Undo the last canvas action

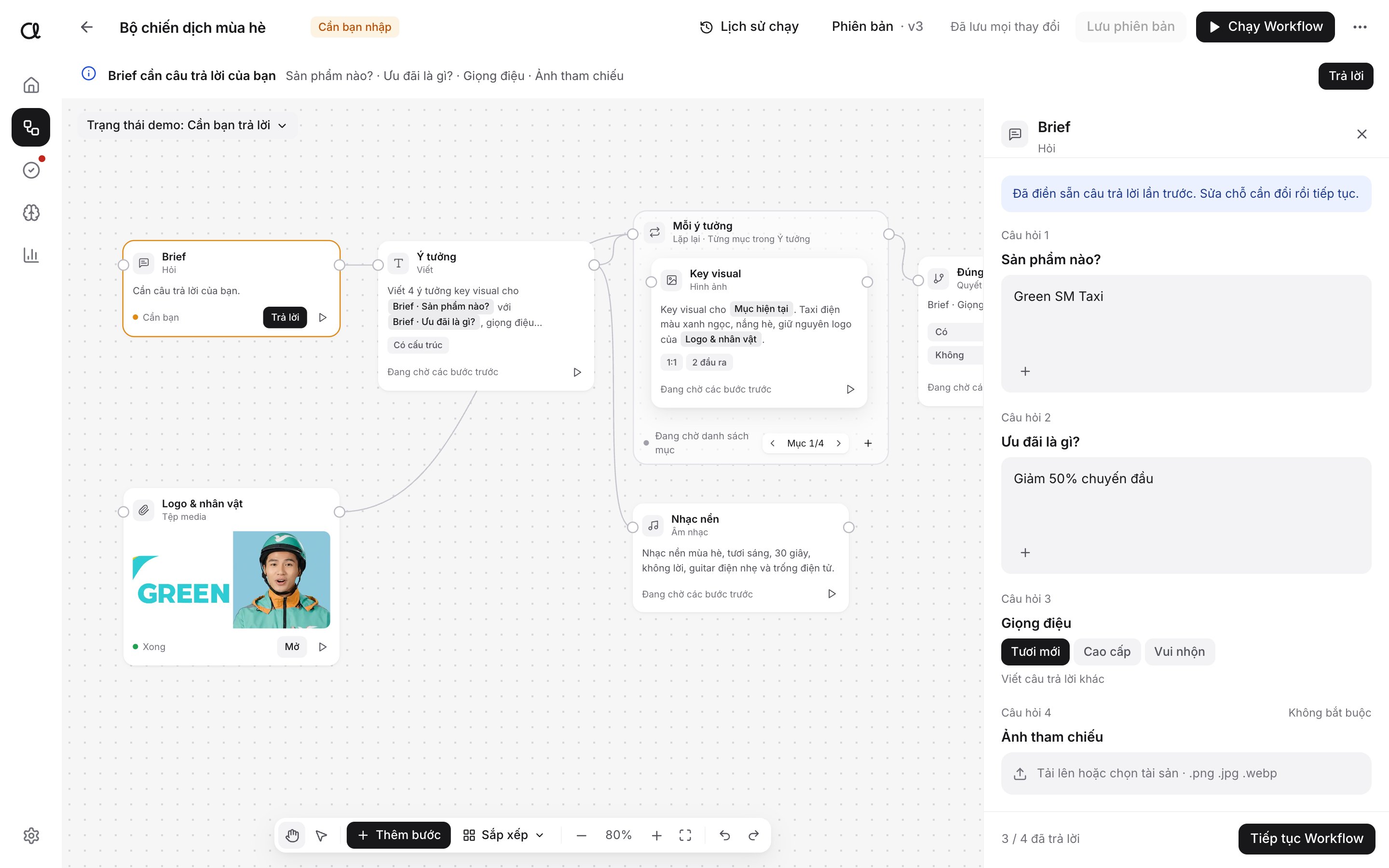click(725, 835)
